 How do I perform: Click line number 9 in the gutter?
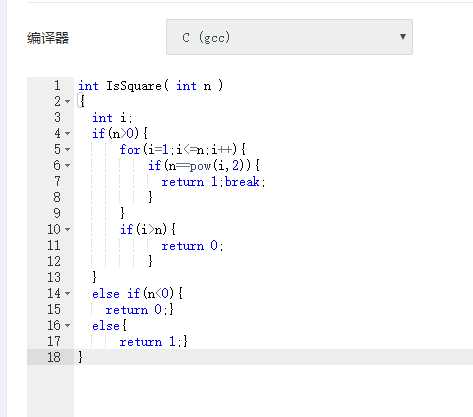[x=57, y=214]
